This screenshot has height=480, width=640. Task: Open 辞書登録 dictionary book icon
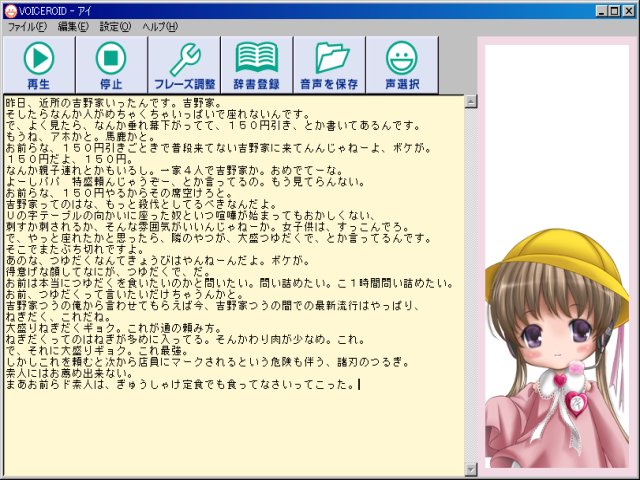[257, 64]
